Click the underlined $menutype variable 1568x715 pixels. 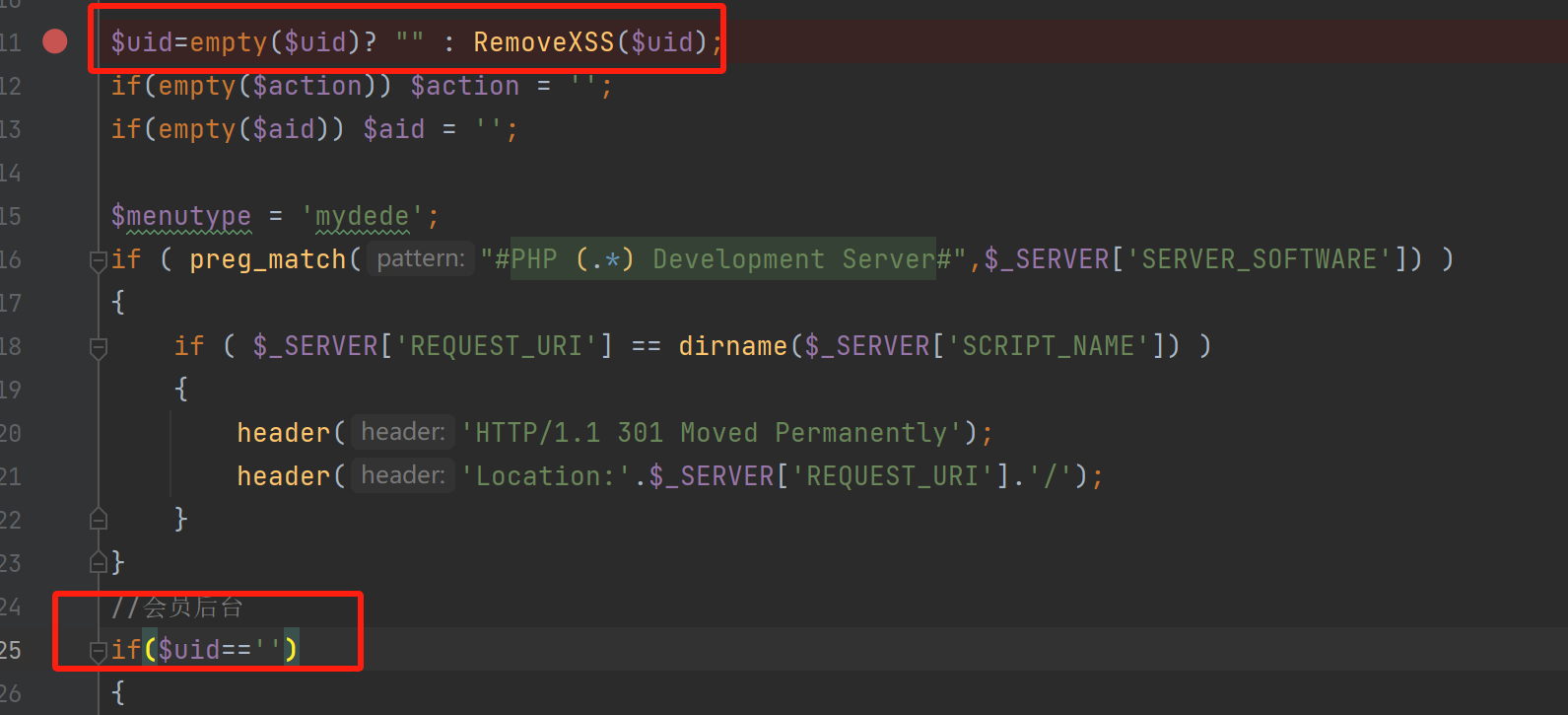(181, 216)
